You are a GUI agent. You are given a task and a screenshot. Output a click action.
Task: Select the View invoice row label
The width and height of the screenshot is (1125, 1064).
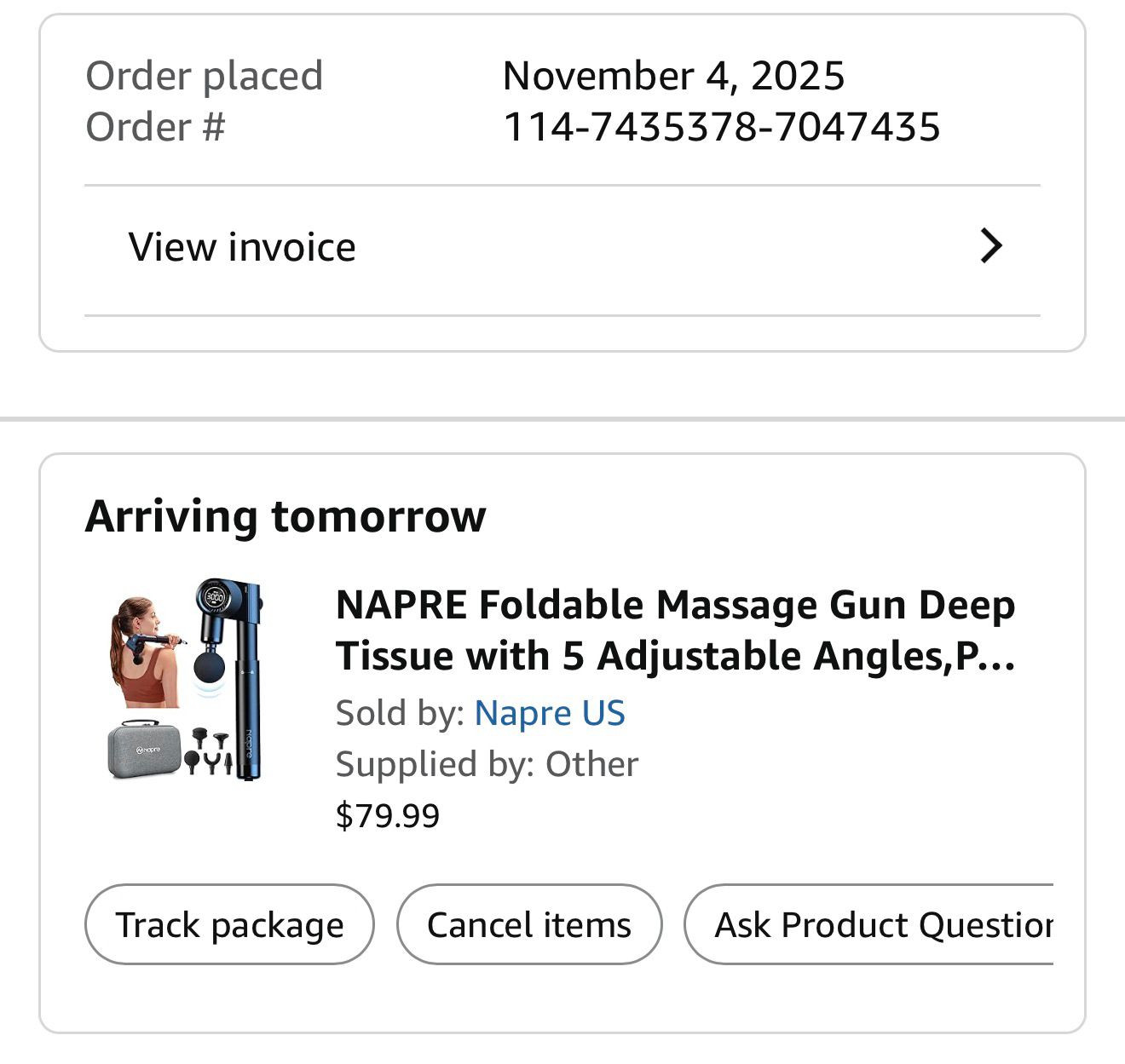(x=242, y=247)
